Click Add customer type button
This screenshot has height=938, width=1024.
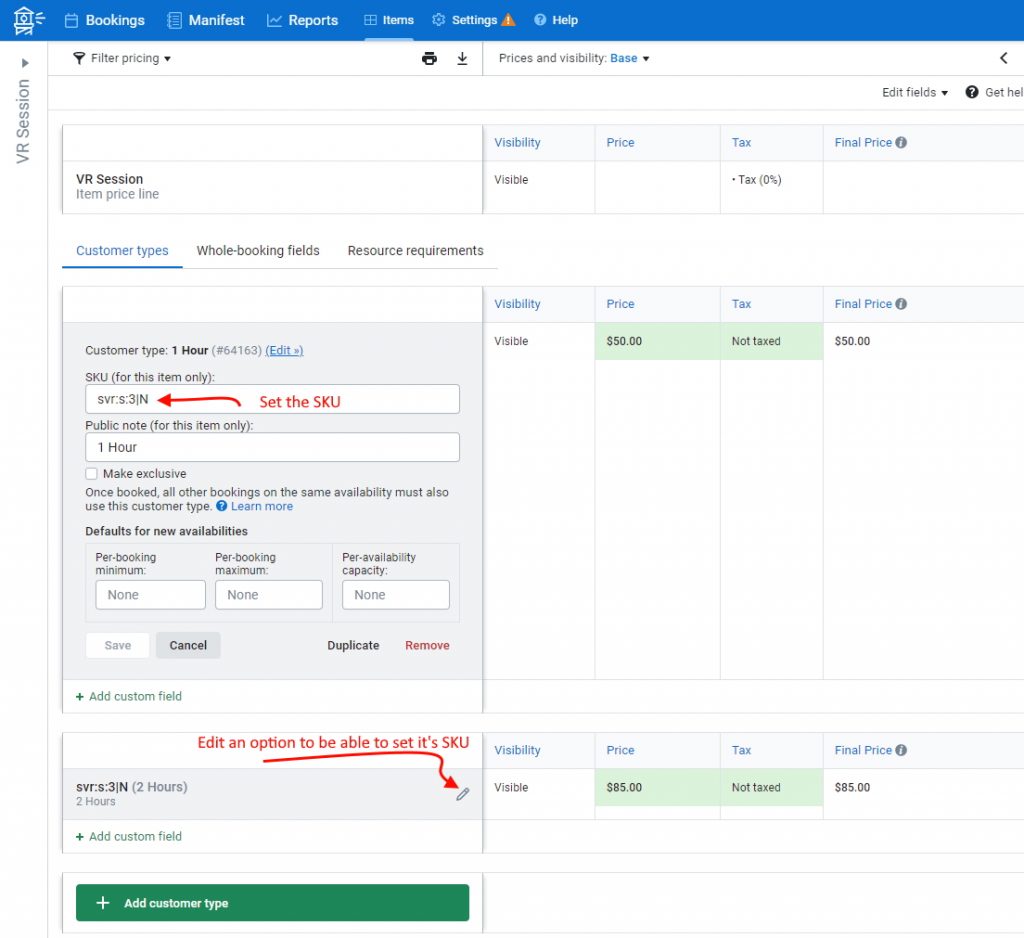click(x=272, y=903)
